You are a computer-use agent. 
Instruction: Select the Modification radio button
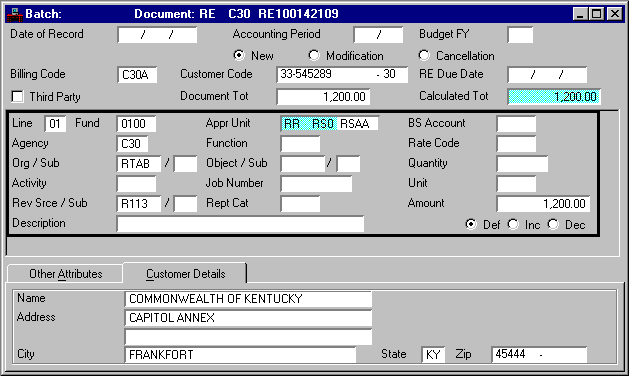click(314, 55)
